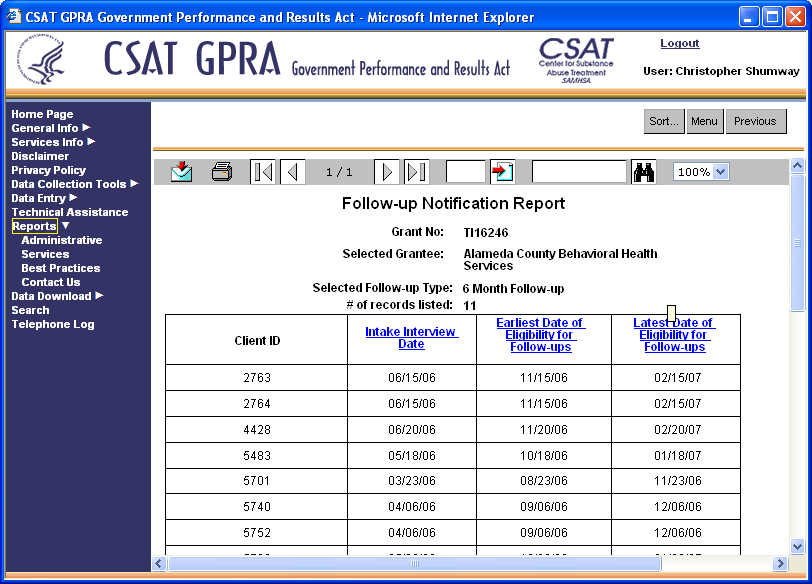This screenshot has width=812, height=584.
Task: Click the go-to-page icon
Action: 502,172
